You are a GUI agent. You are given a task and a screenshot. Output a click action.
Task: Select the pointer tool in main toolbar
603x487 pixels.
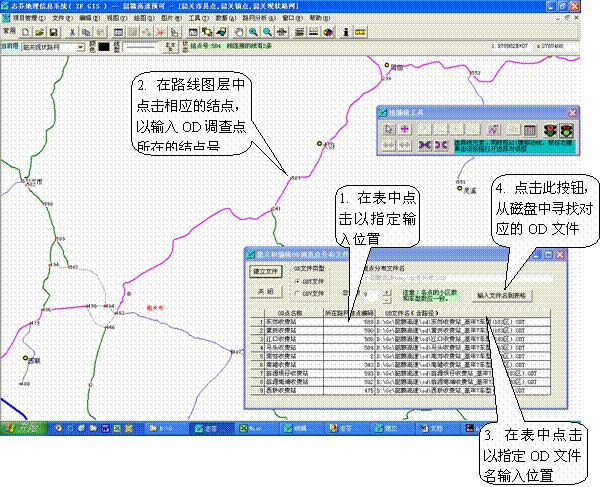coord(174,33)
